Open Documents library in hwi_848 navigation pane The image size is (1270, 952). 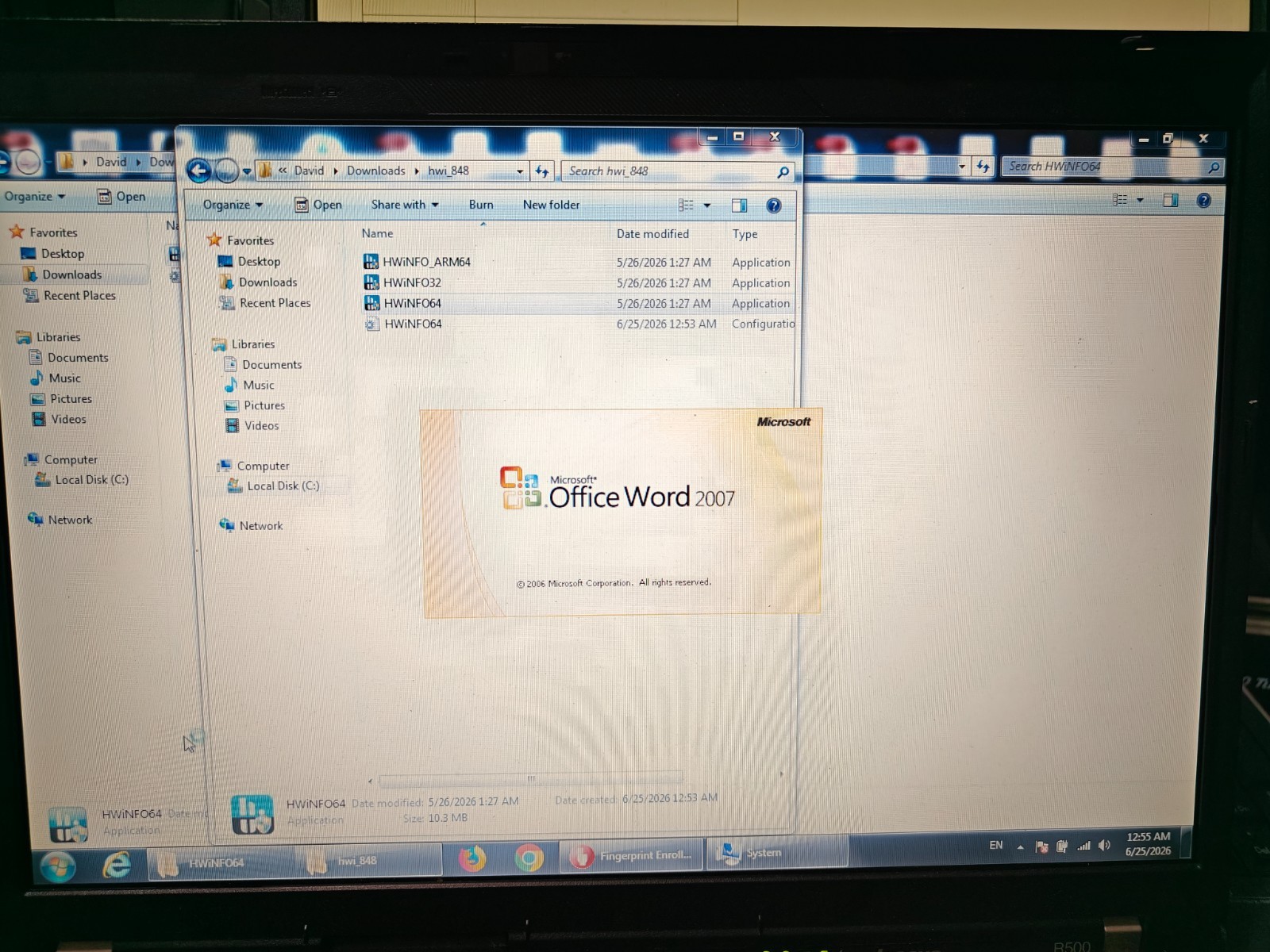[271, 365]
